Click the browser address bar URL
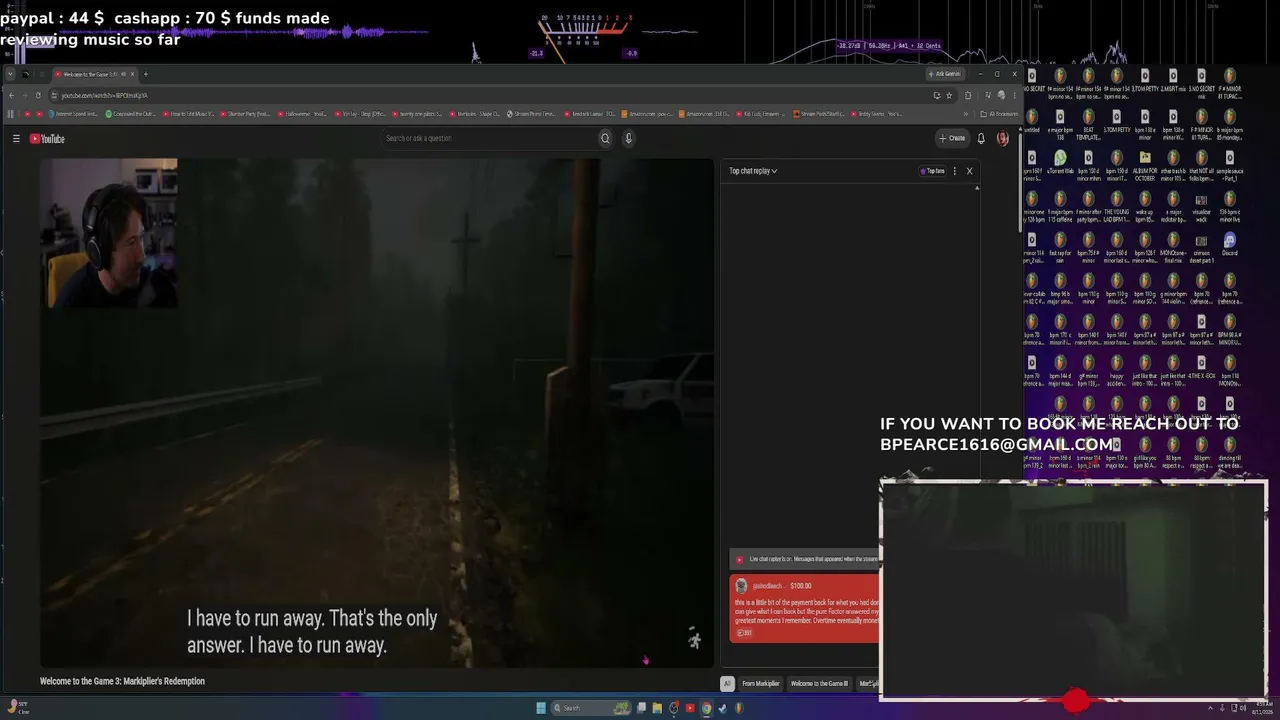 click(104, 95)
